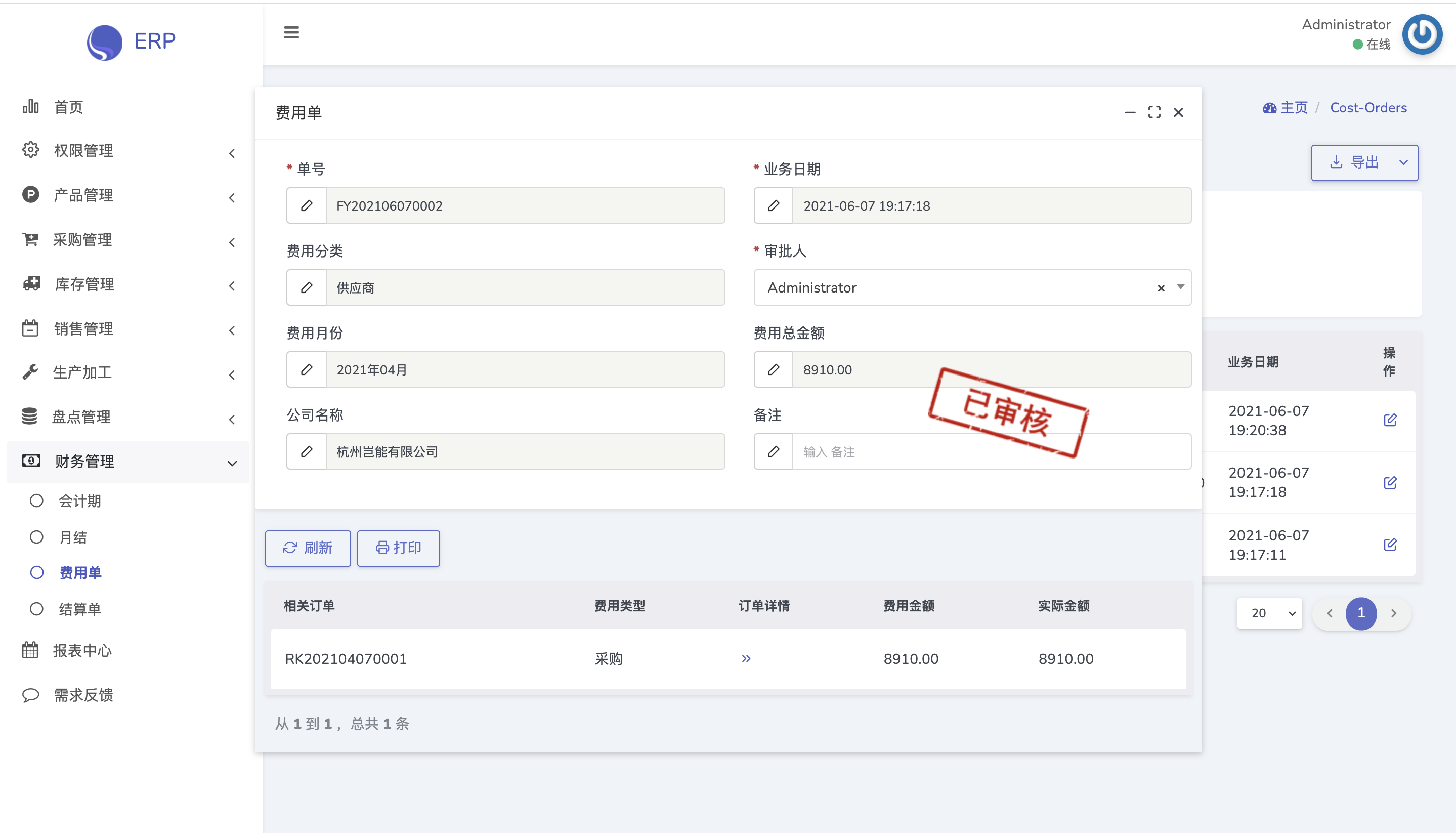Click the Administrator power avatar icon
1456x833 pixels.
pos(1422,34)
